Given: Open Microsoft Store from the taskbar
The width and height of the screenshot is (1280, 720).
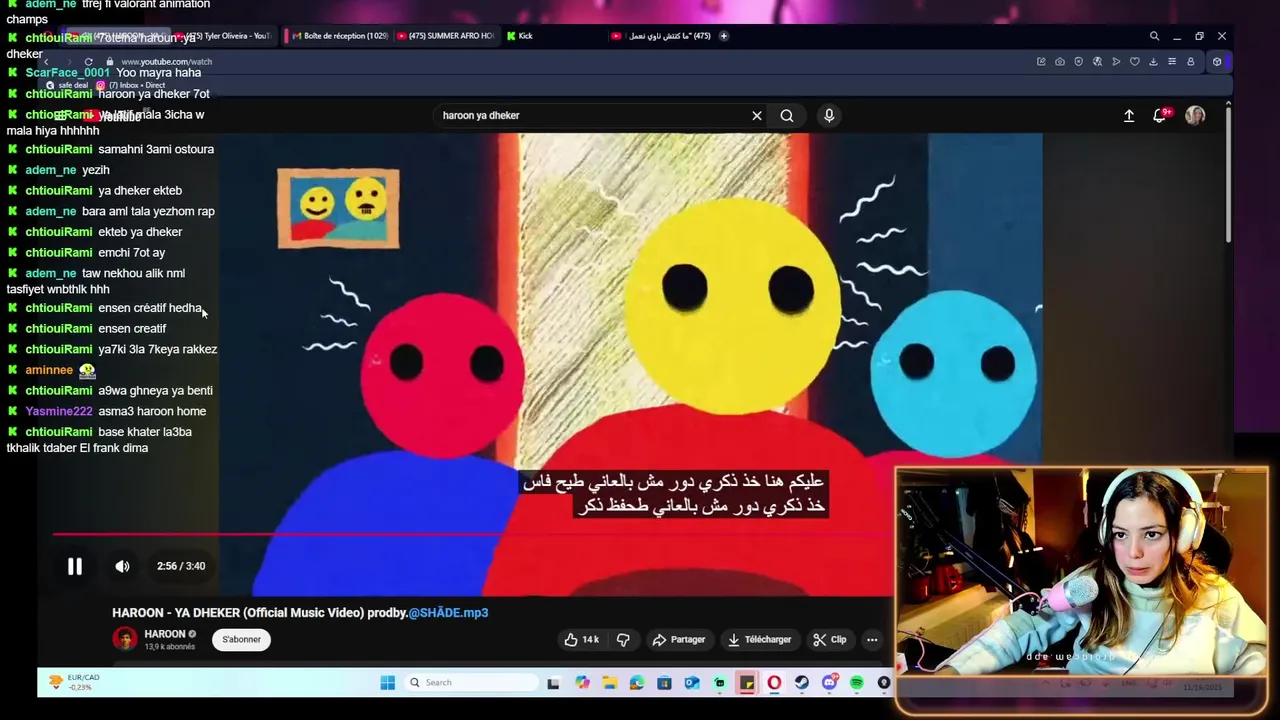Looking at the screenshot, I should (x=664, y=683).
